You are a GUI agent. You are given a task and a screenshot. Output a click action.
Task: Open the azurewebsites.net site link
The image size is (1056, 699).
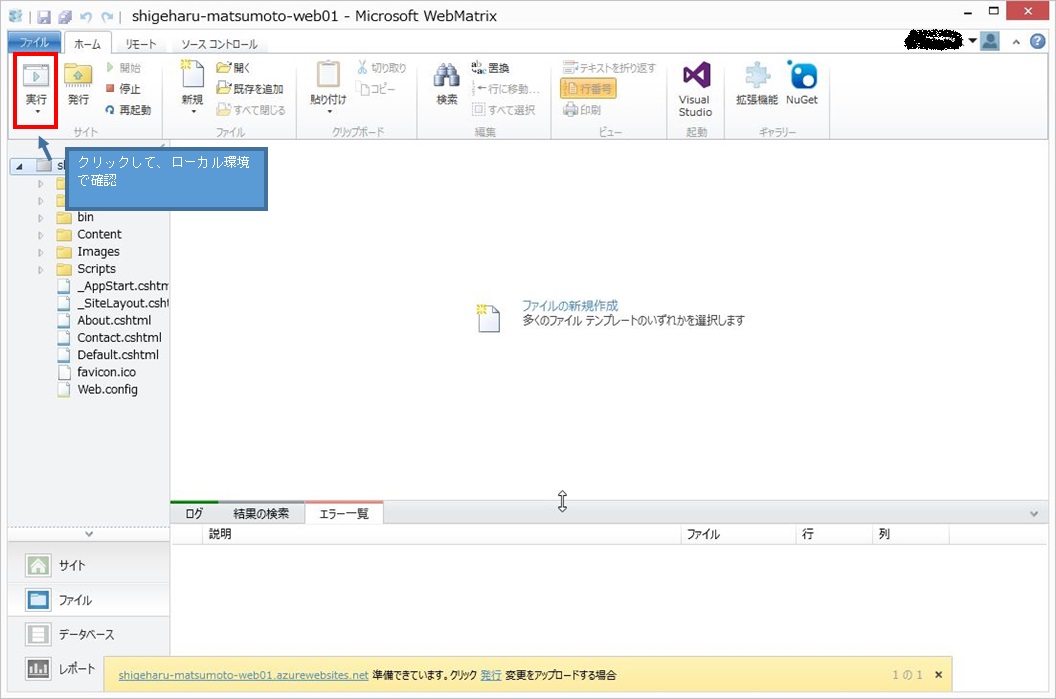(243, 675)
